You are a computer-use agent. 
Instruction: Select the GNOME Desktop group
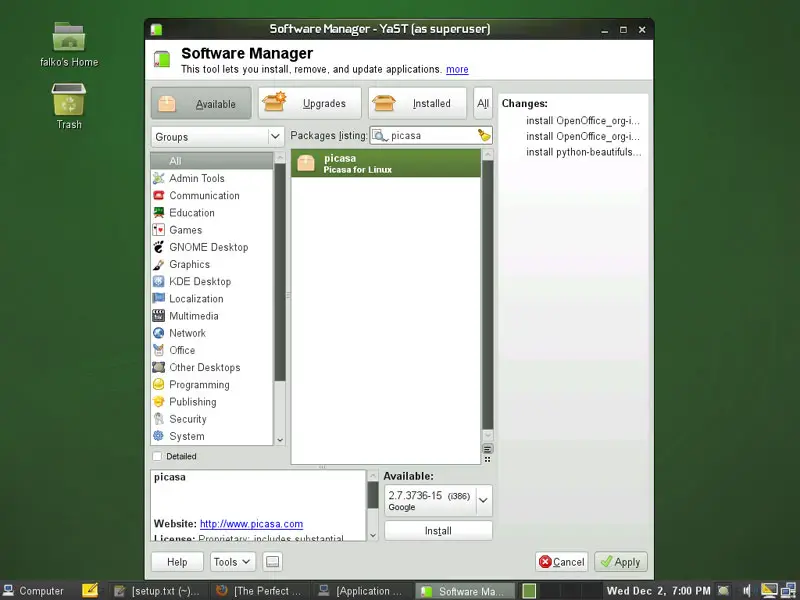pyautogui.click(x=212, y=247)
